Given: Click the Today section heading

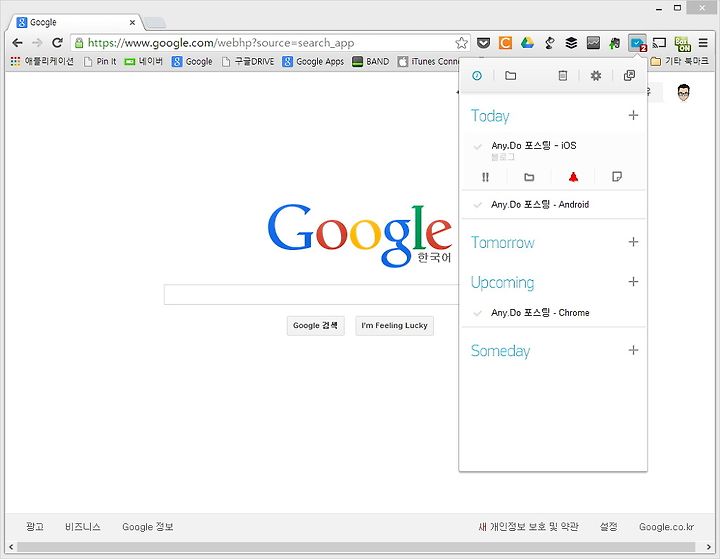Looking at the screenshot, I should coord(490,116).
